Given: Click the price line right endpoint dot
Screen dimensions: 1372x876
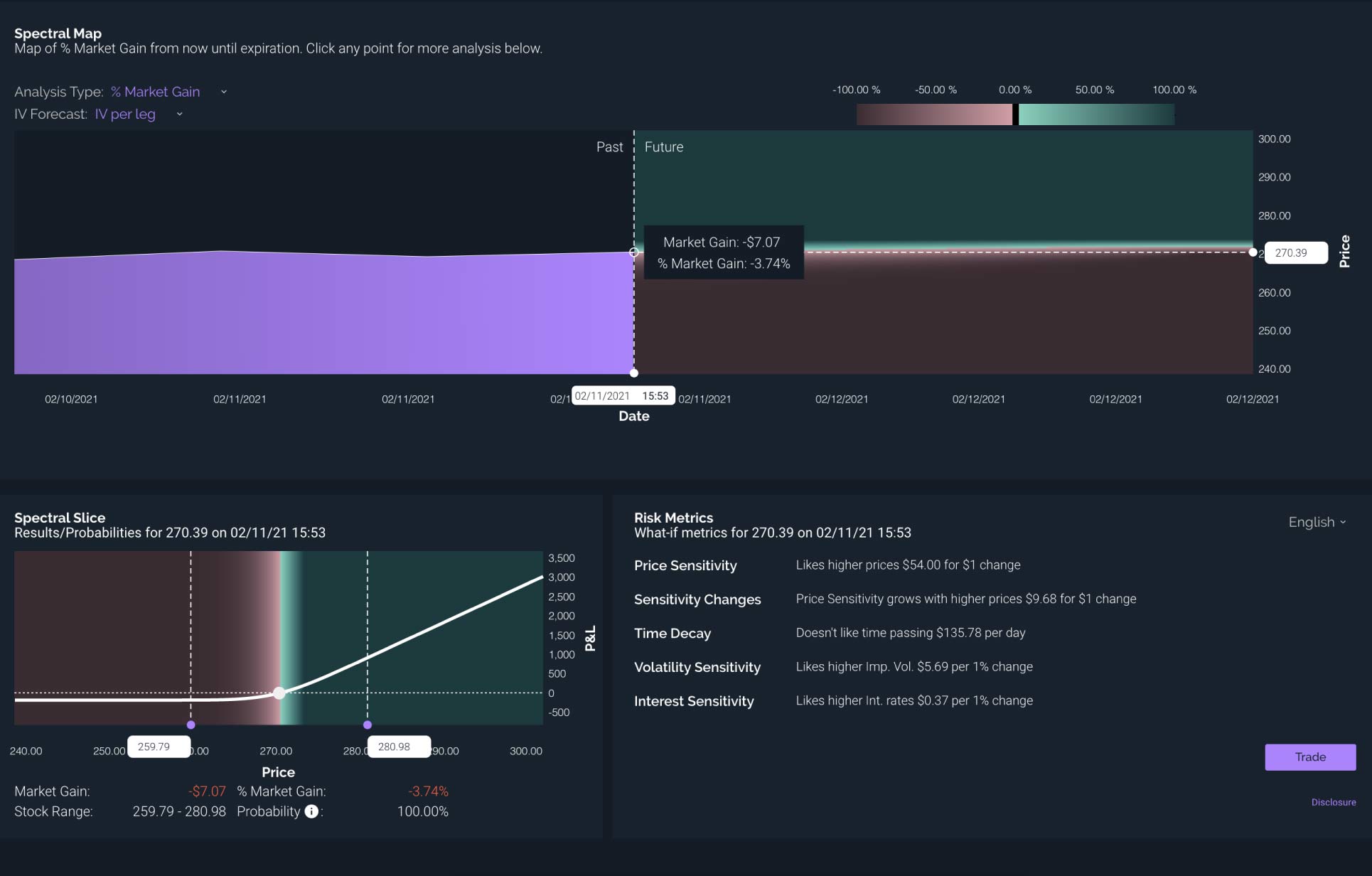Looking at the screenshot, I should tap(1253, 252).
